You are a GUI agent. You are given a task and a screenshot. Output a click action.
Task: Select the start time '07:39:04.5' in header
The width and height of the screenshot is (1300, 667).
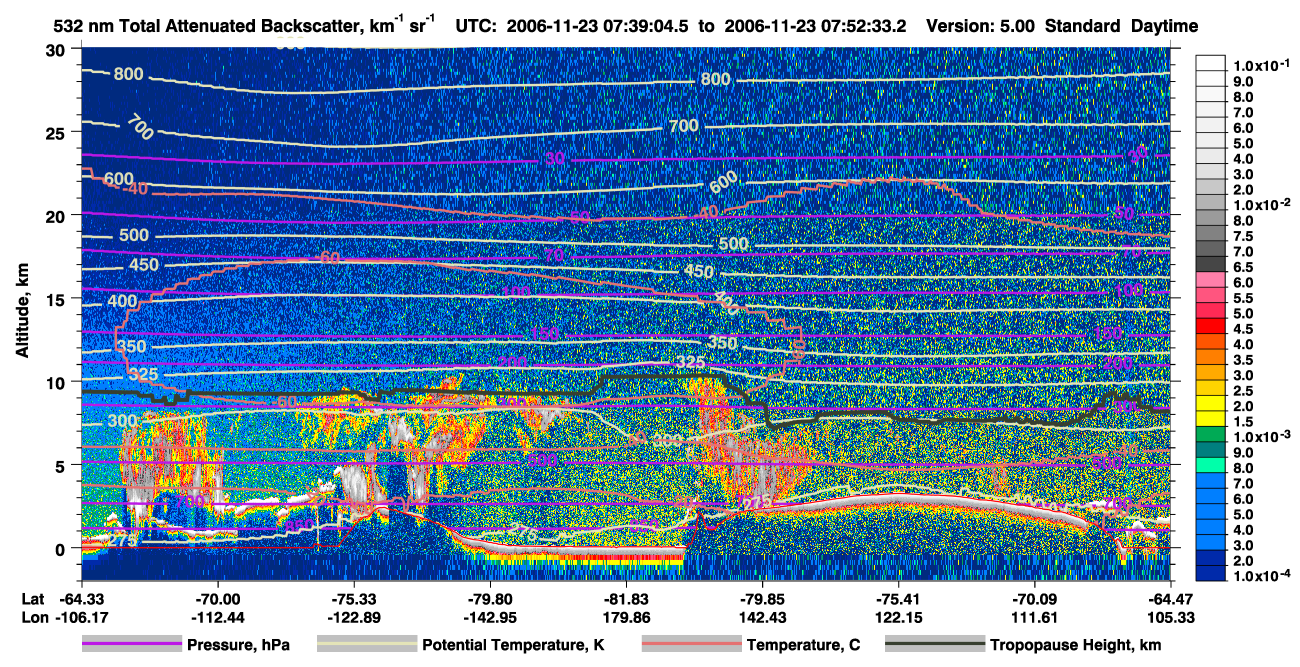[646, 27]
